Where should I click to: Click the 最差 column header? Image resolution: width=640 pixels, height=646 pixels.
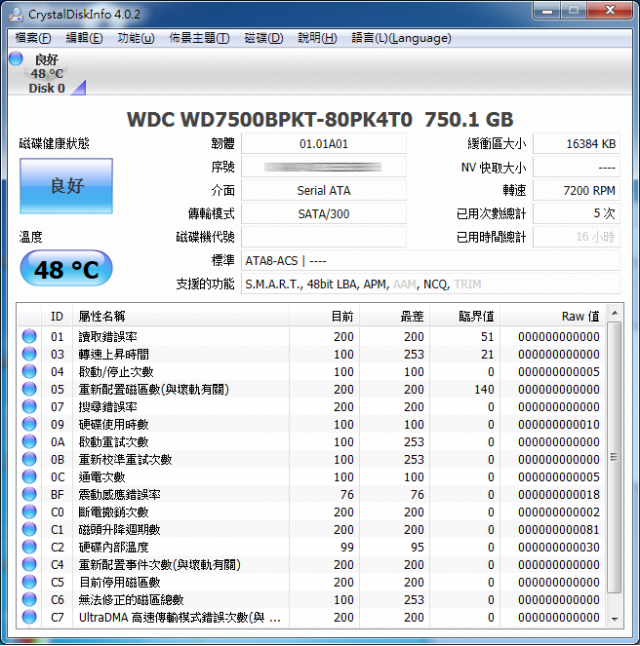pos(394,316)
